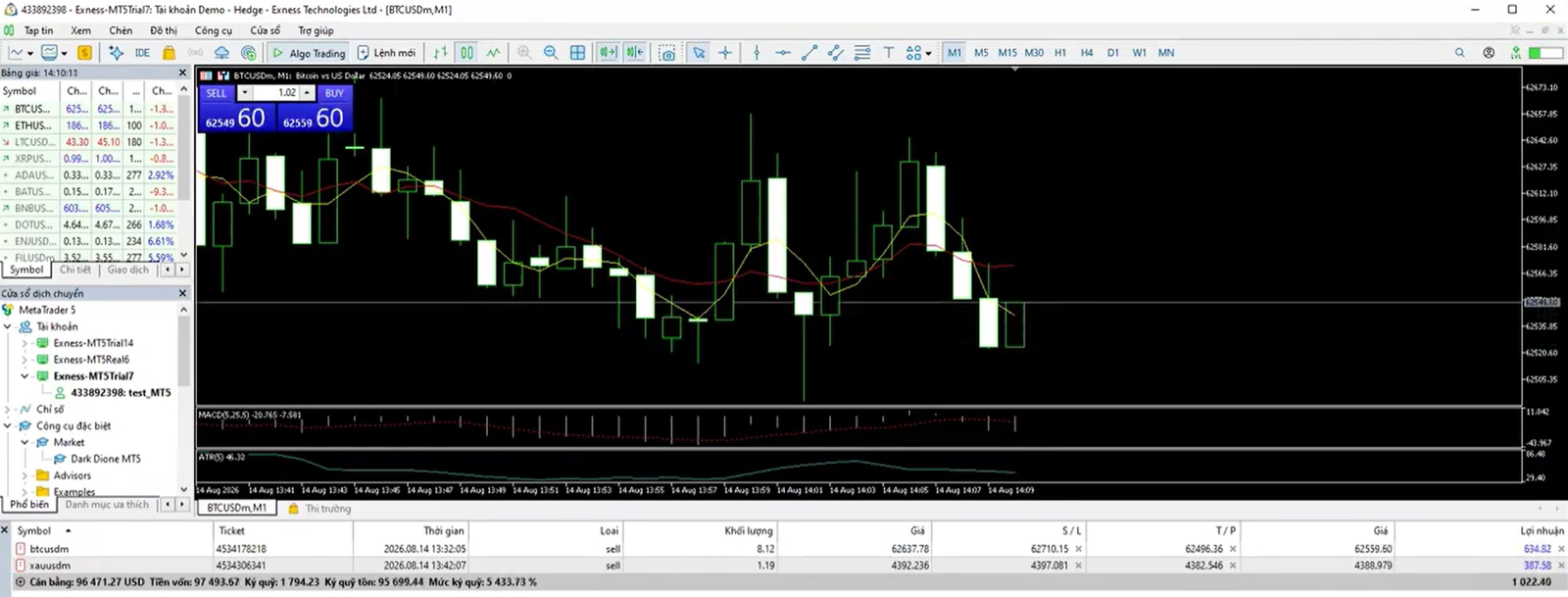Open the Công cụ menu

(214, 30)
